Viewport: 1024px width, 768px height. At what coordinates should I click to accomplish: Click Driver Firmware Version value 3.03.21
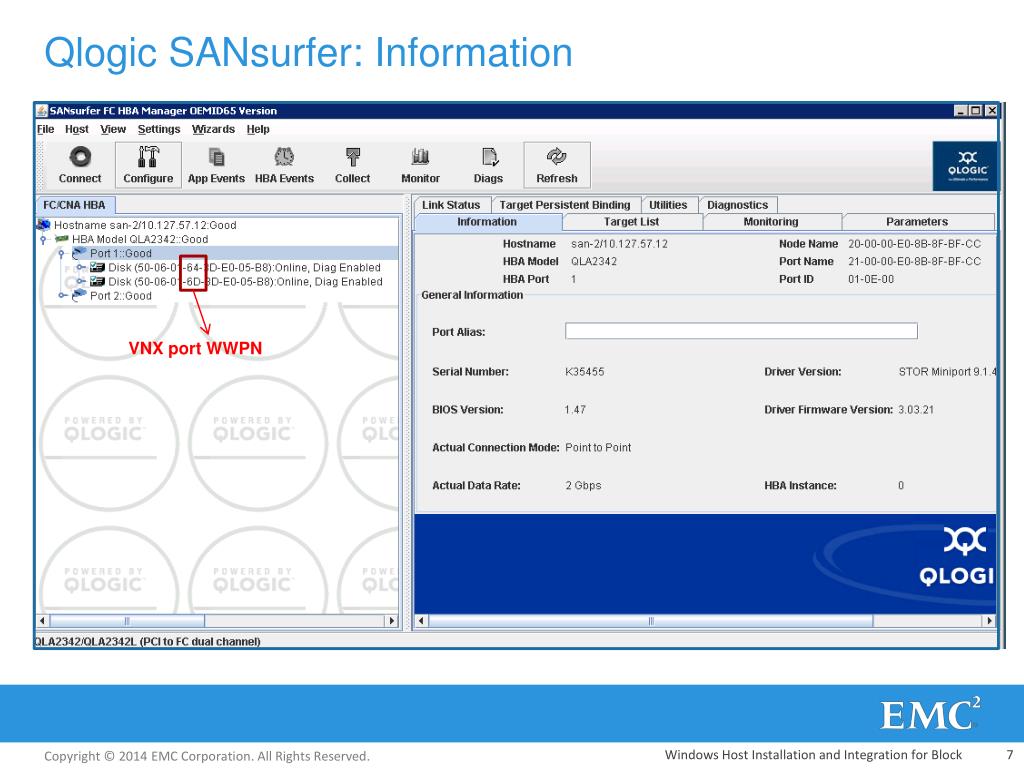click(x=916, y=409)
